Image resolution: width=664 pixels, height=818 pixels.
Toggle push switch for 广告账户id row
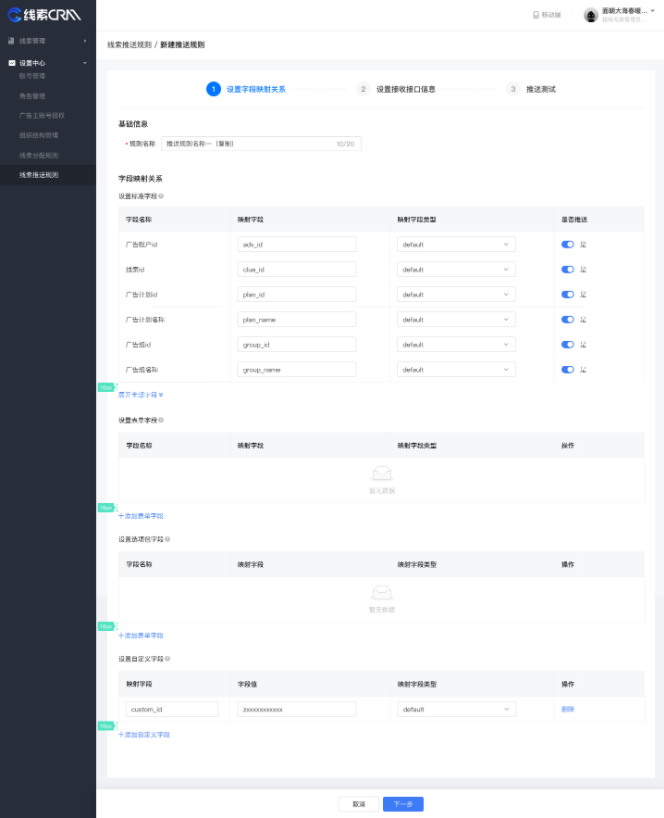coord(567,244)
